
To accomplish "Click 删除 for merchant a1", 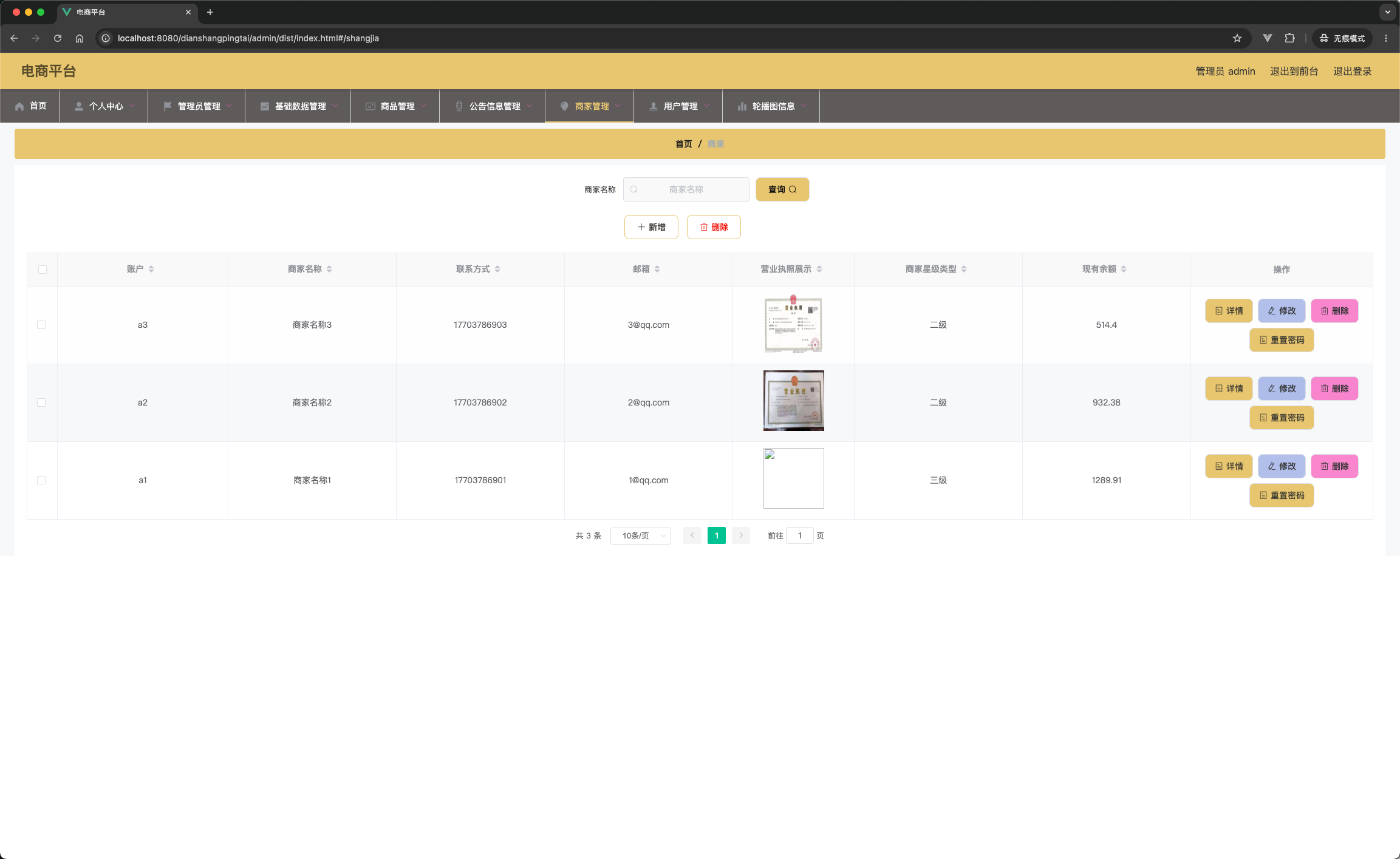I will click(x=1334, y=466).
